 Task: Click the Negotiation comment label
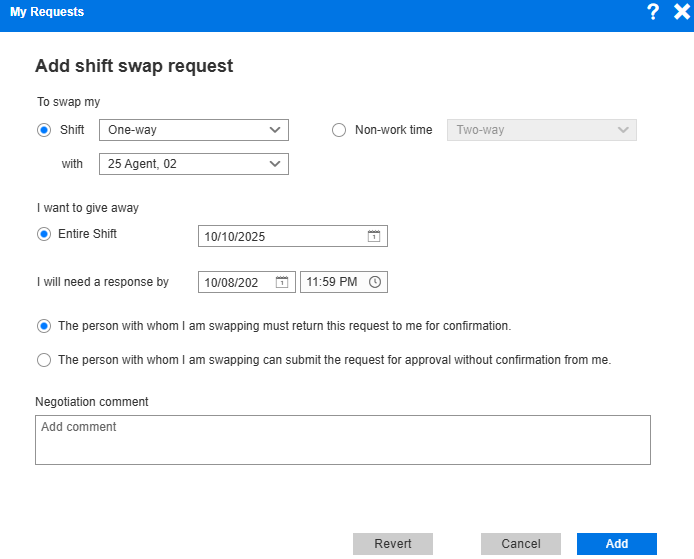pos(92,402)
